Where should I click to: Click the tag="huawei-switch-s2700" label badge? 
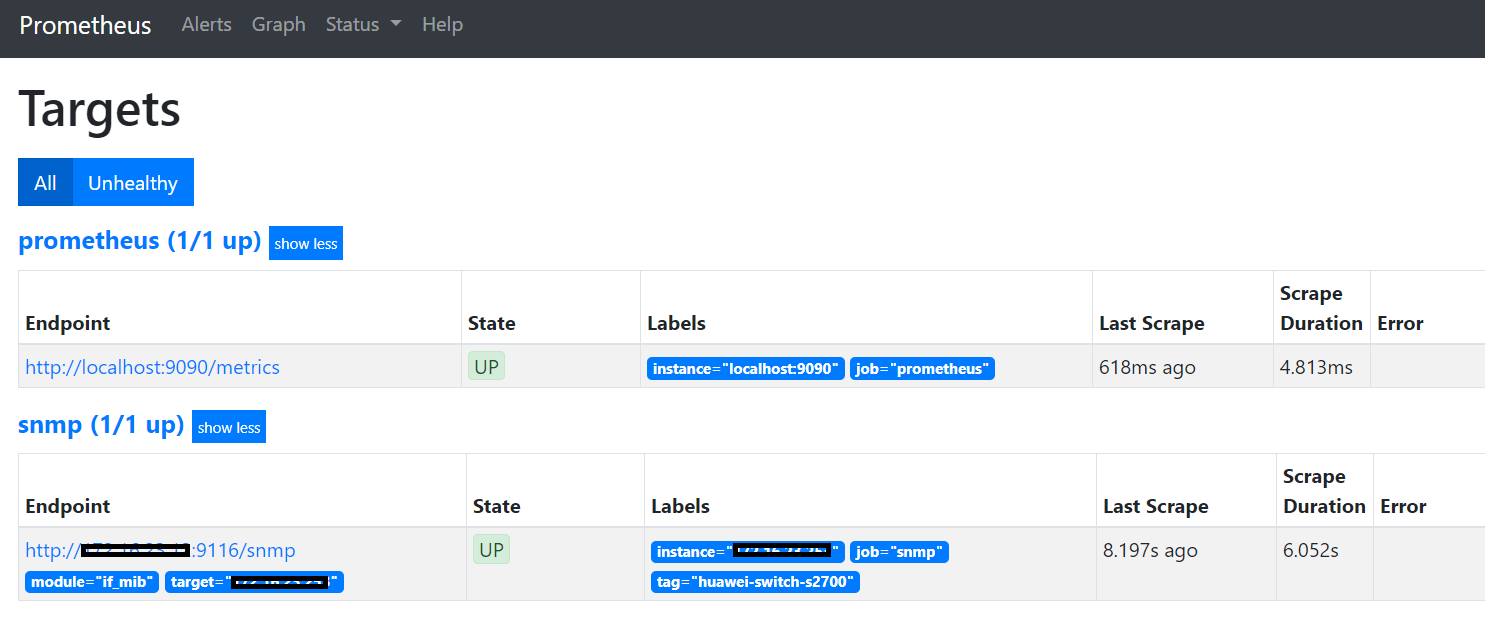755,582
